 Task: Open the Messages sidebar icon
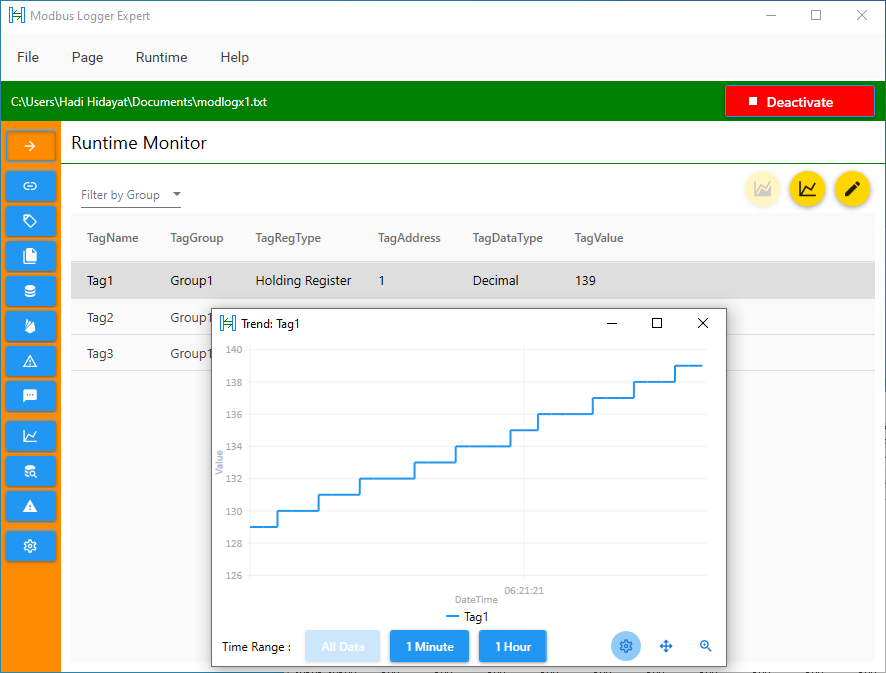coord(31,396)
